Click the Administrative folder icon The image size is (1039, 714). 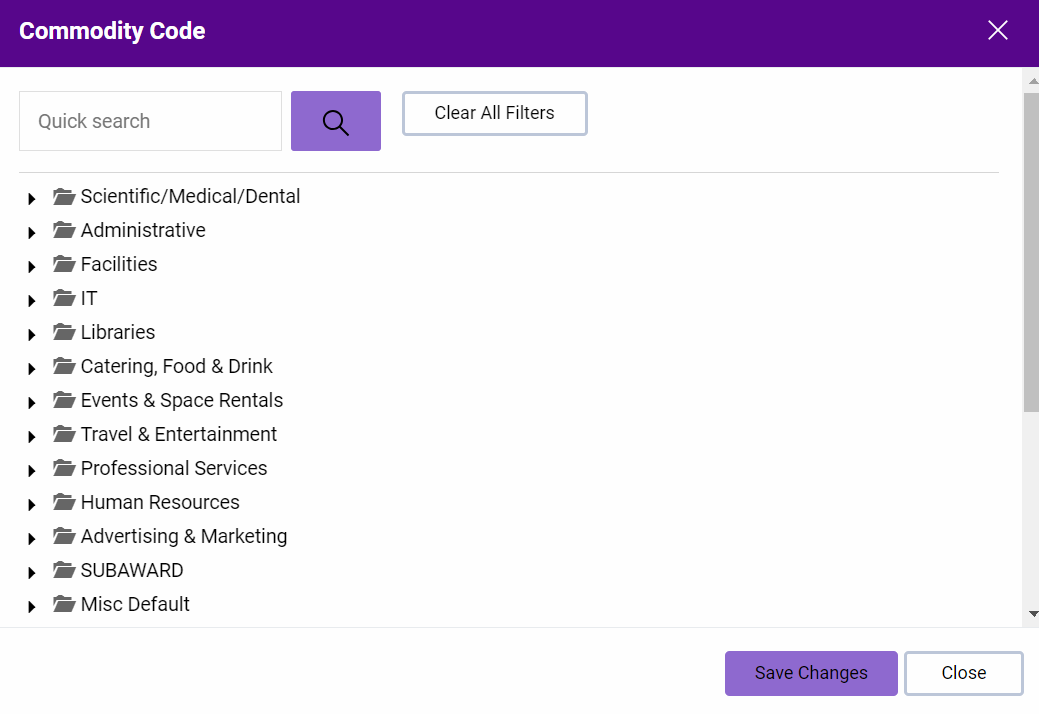click(65, 230)
